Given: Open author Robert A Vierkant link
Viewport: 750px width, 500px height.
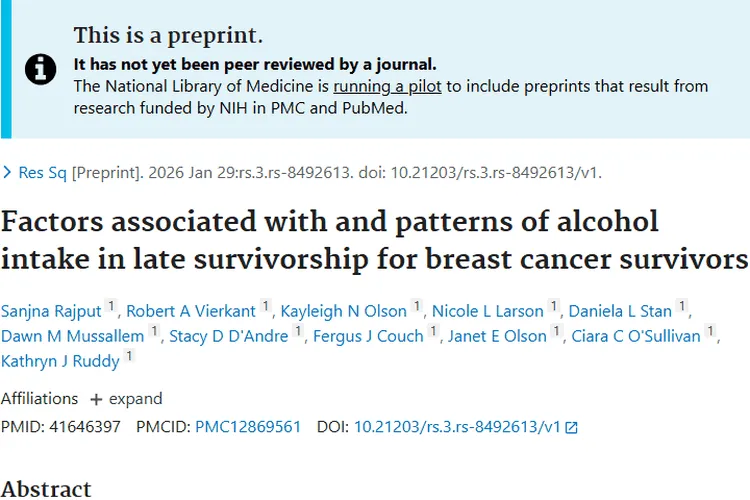Looking at the screenshot, I should [190, 311].
